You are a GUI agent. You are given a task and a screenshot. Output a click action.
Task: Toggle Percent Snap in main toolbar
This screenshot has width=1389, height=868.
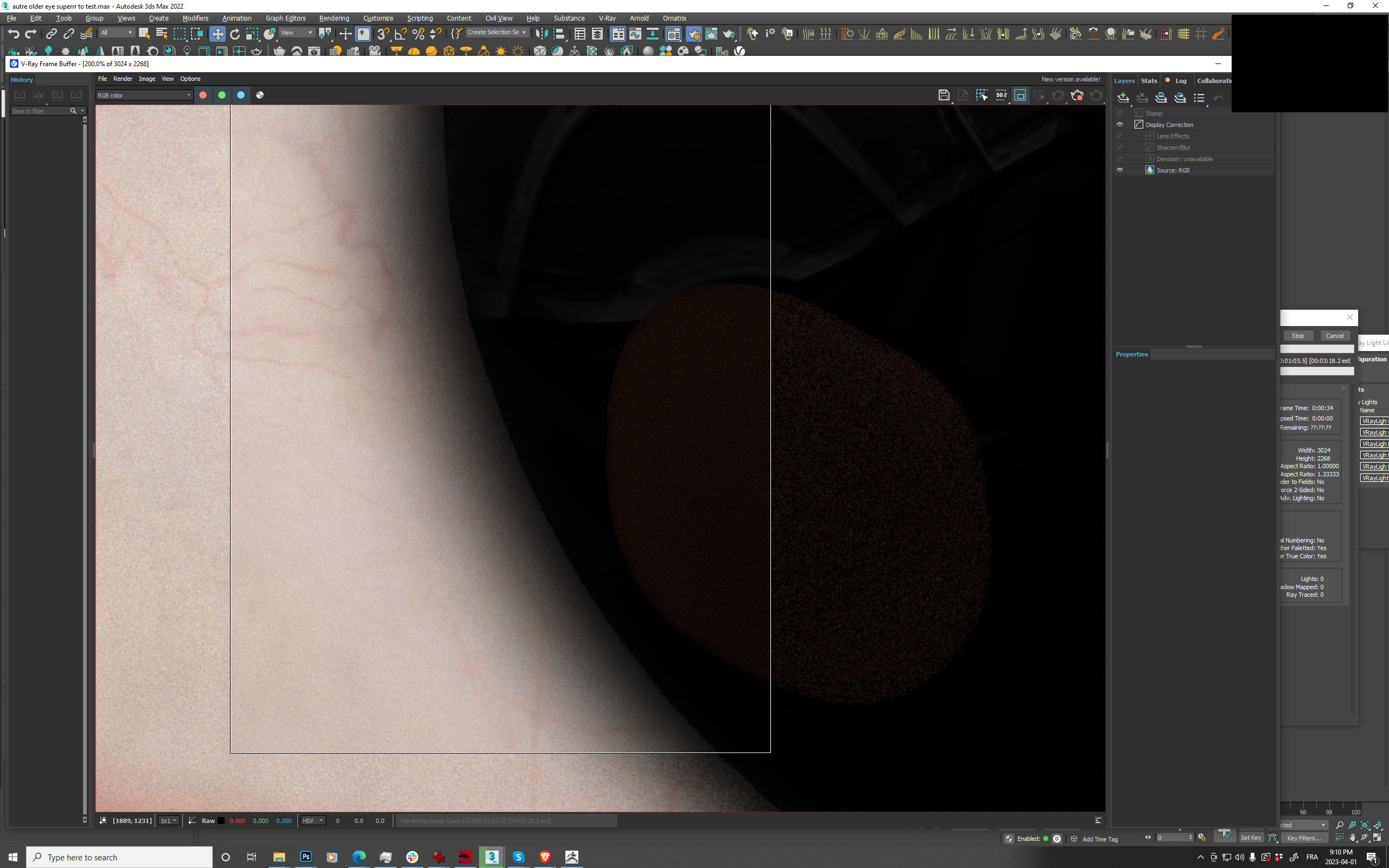pos(418,34)
